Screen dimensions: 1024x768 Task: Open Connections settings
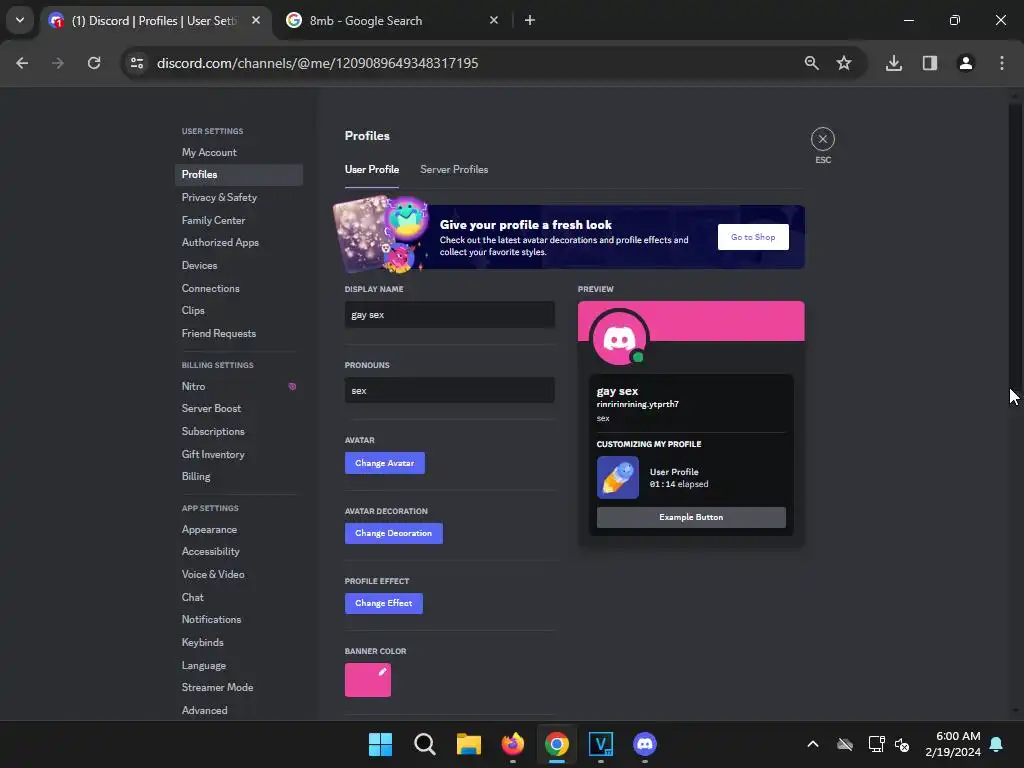point(238,288)
